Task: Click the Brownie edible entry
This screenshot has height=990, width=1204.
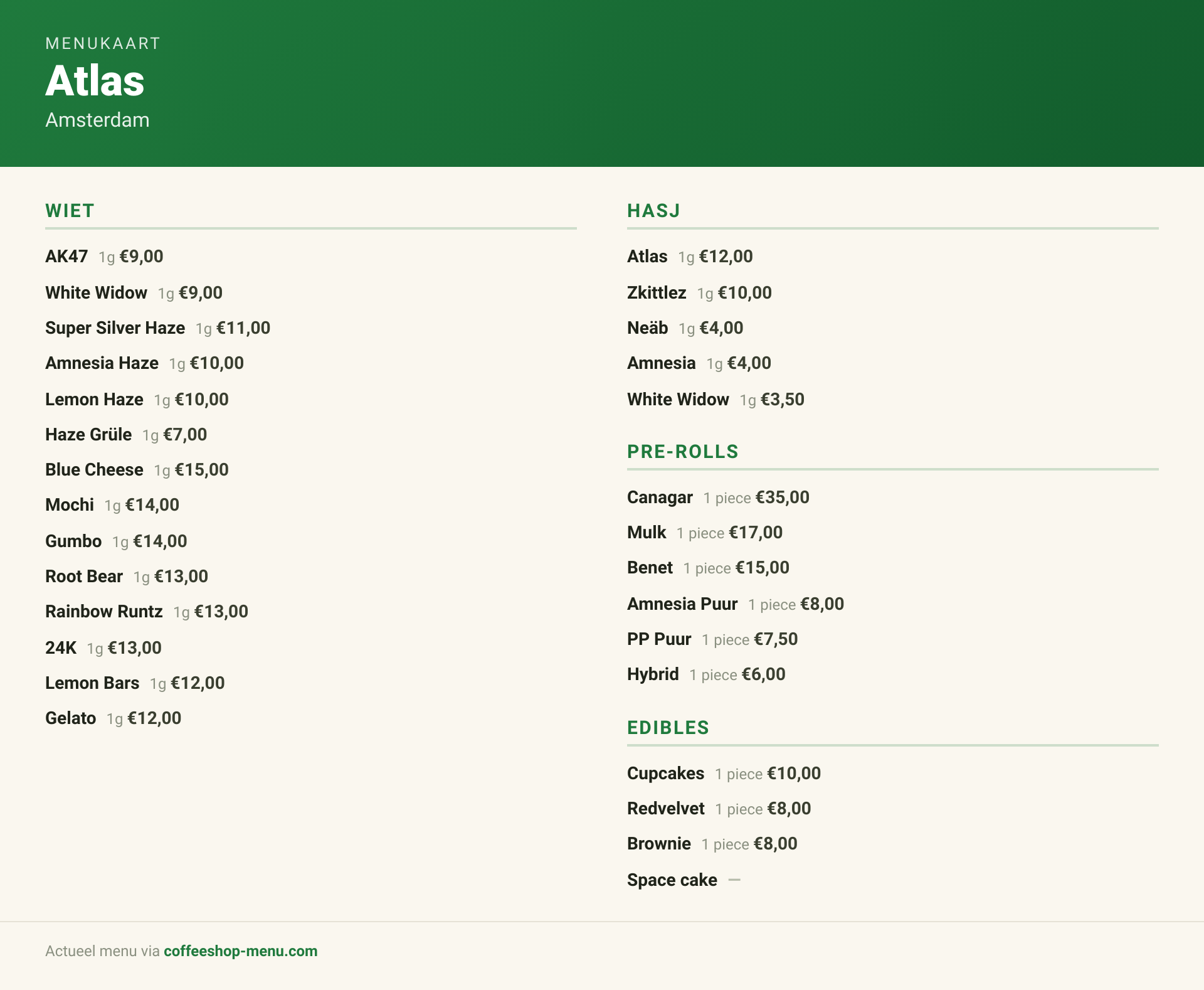Action: point(712,844)
